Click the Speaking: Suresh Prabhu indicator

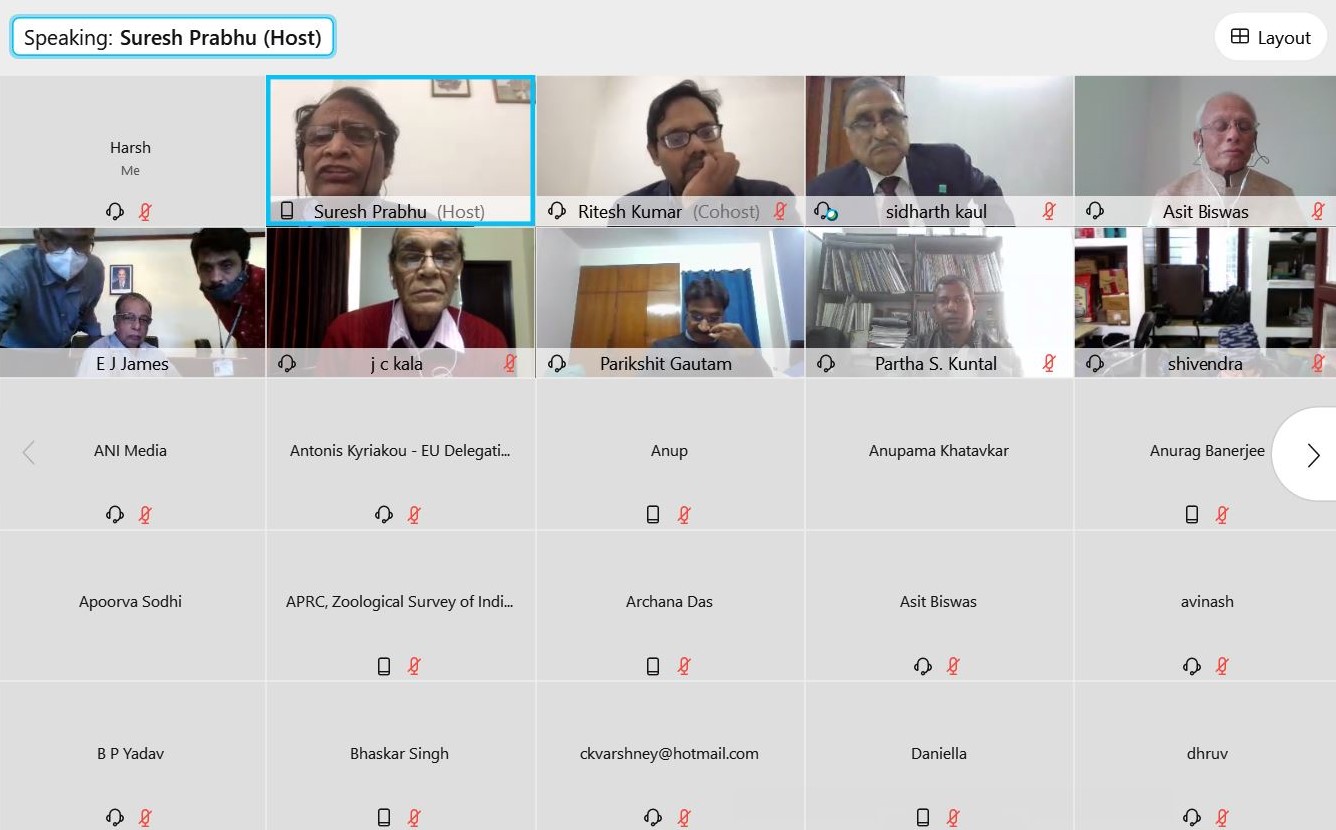(173, 38)
